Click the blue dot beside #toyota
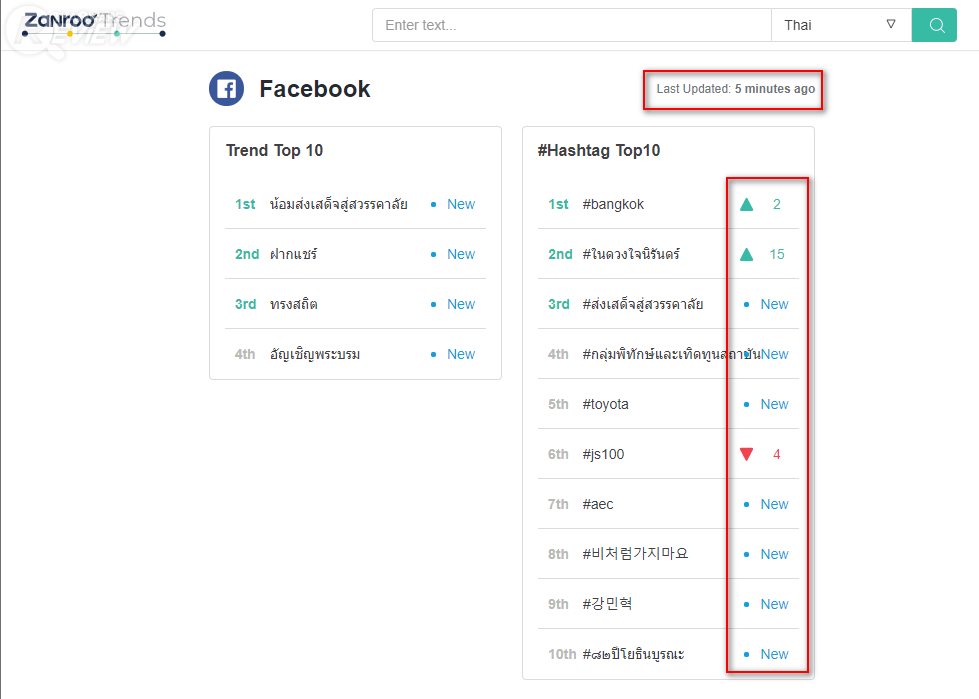The image size is (979, 699). tap(746, 405)
